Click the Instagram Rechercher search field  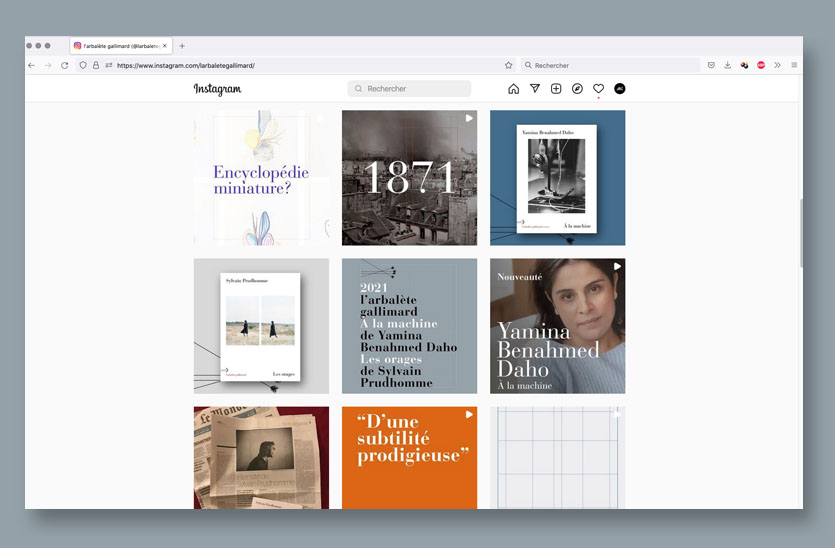409,89
